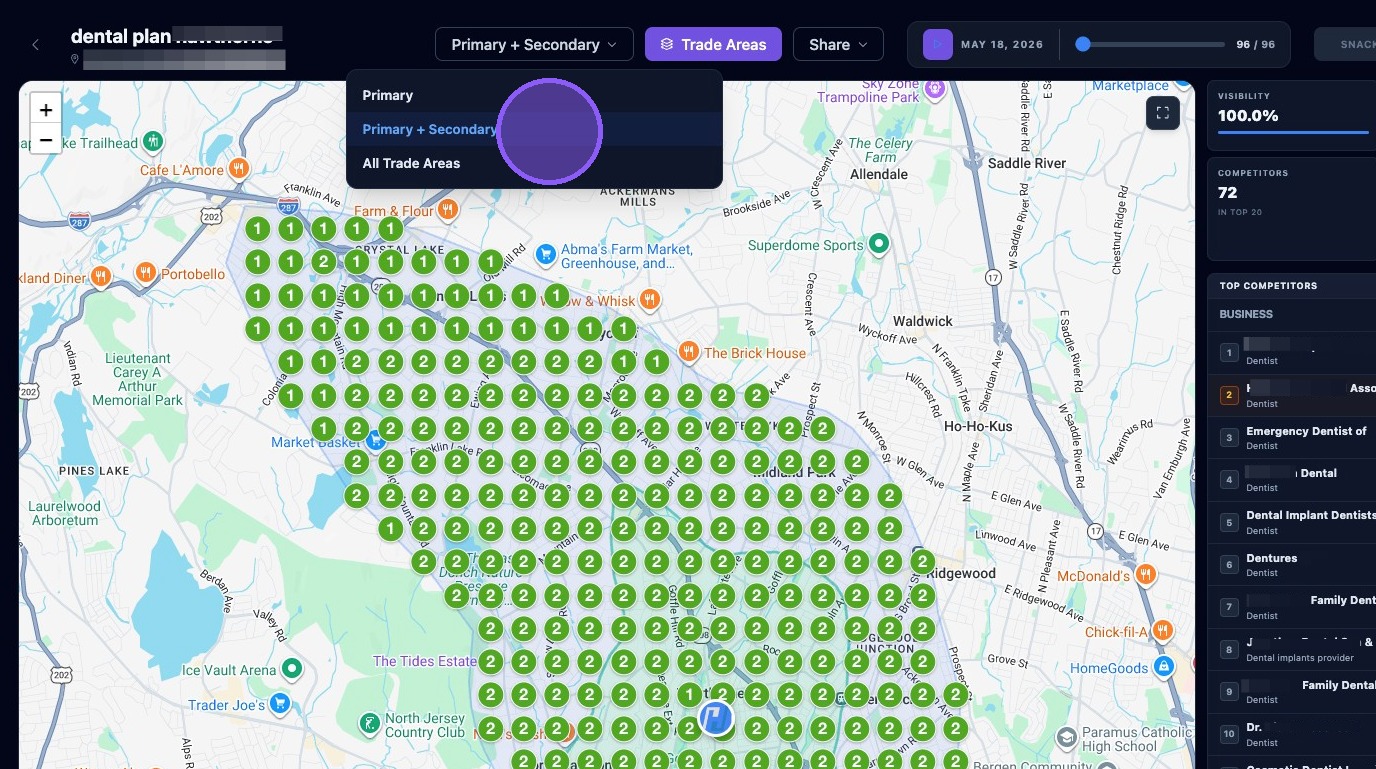Click The Tides Estate map label
The height and width of the screenshot is (769, 1376).
(425, 661)
